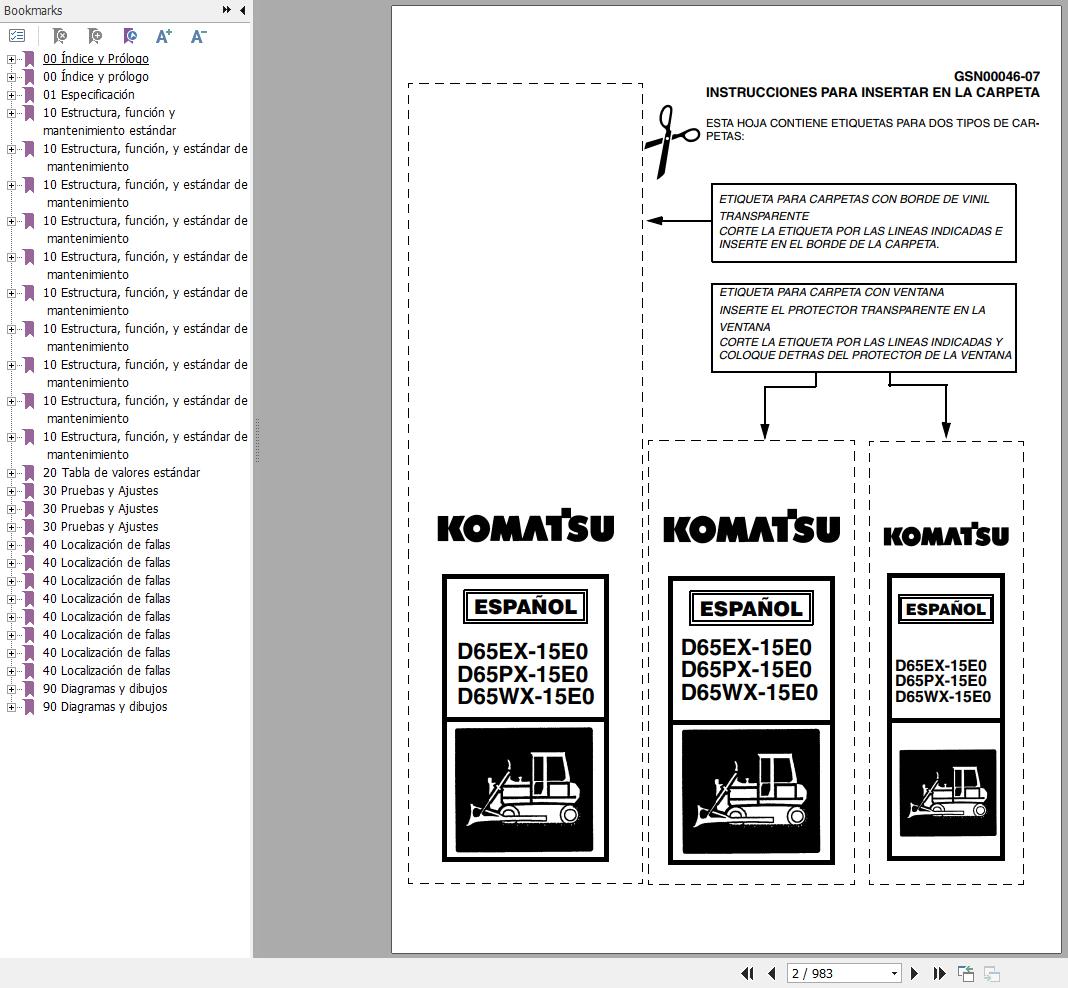Expand the 00 Índice y Prólogo bookmark (underlined)
The width and height of the screenshot is (1068, 988).
(x=11, y=59)
